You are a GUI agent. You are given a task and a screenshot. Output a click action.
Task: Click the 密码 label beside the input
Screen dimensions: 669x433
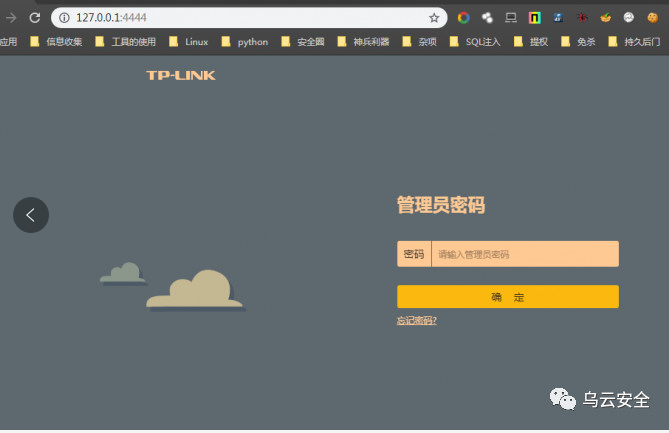coord(414,254)
